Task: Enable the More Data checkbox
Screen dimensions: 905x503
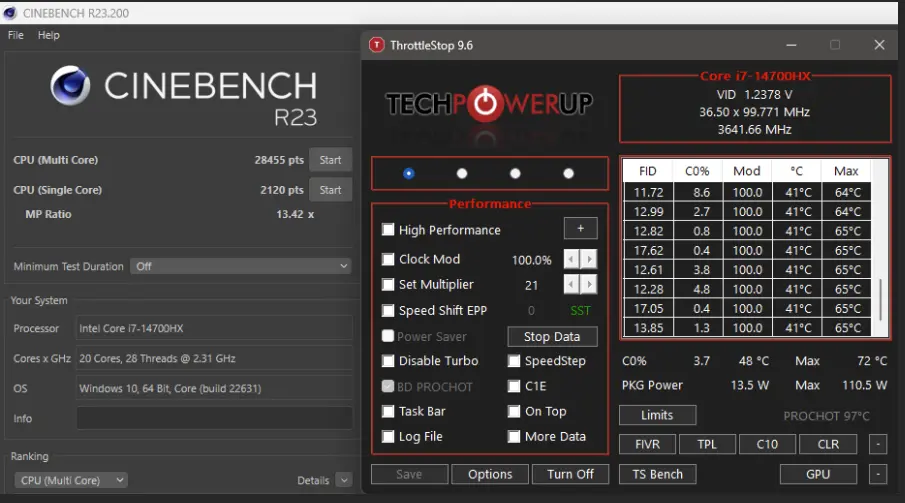Action: click(514, 437)
